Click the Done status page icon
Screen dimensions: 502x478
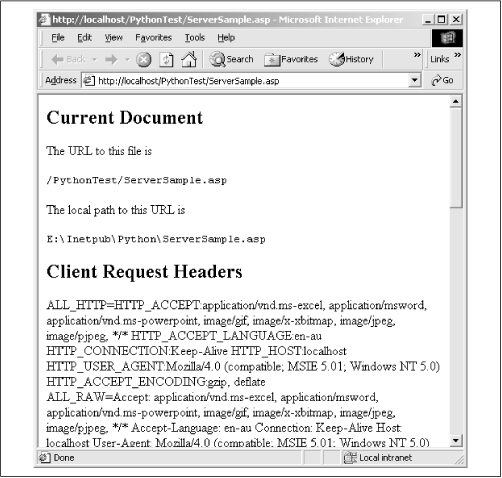tap(44, 458)
